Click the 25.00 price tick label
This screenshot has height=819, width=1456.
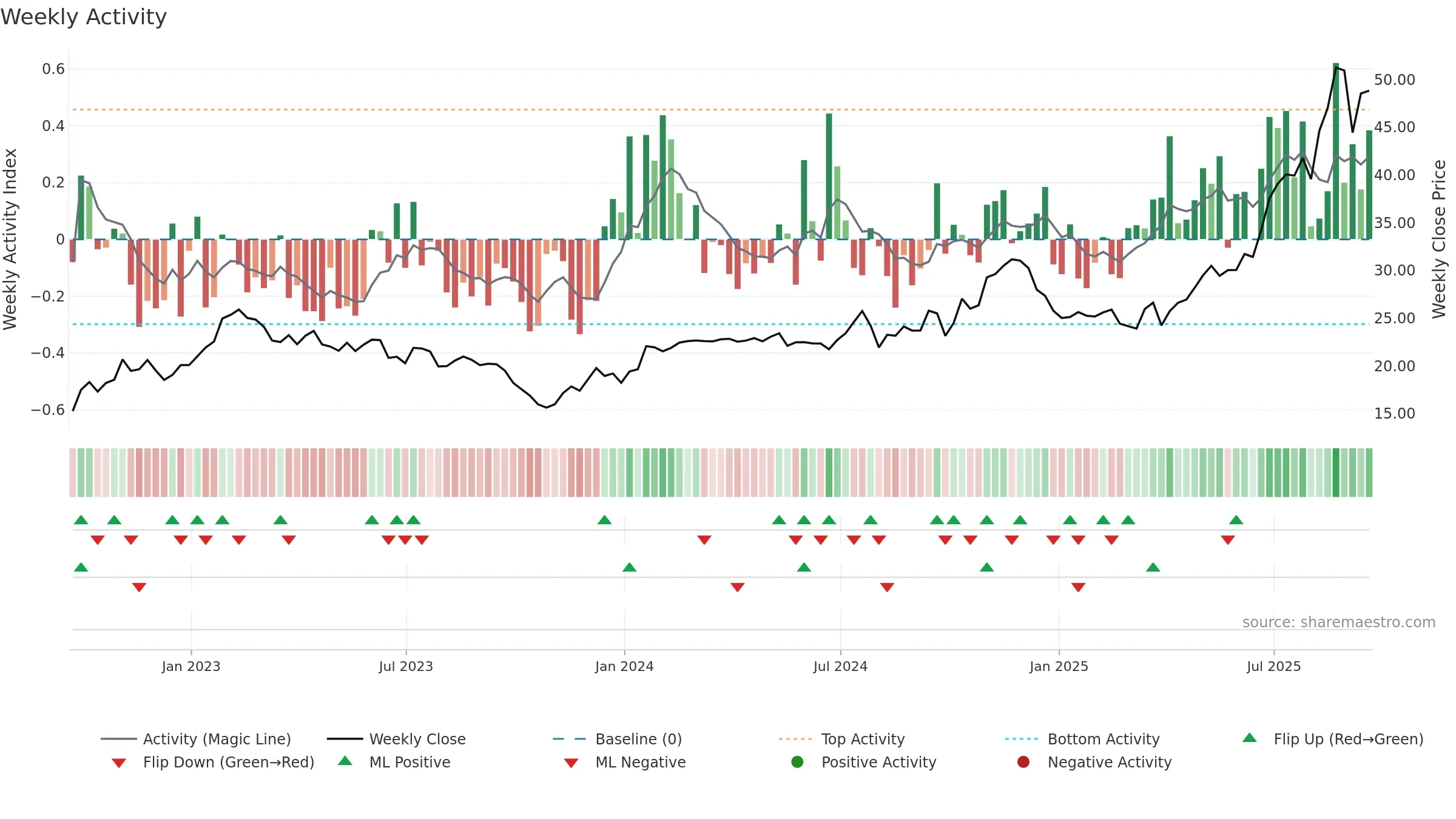[x=1395, y=318]
